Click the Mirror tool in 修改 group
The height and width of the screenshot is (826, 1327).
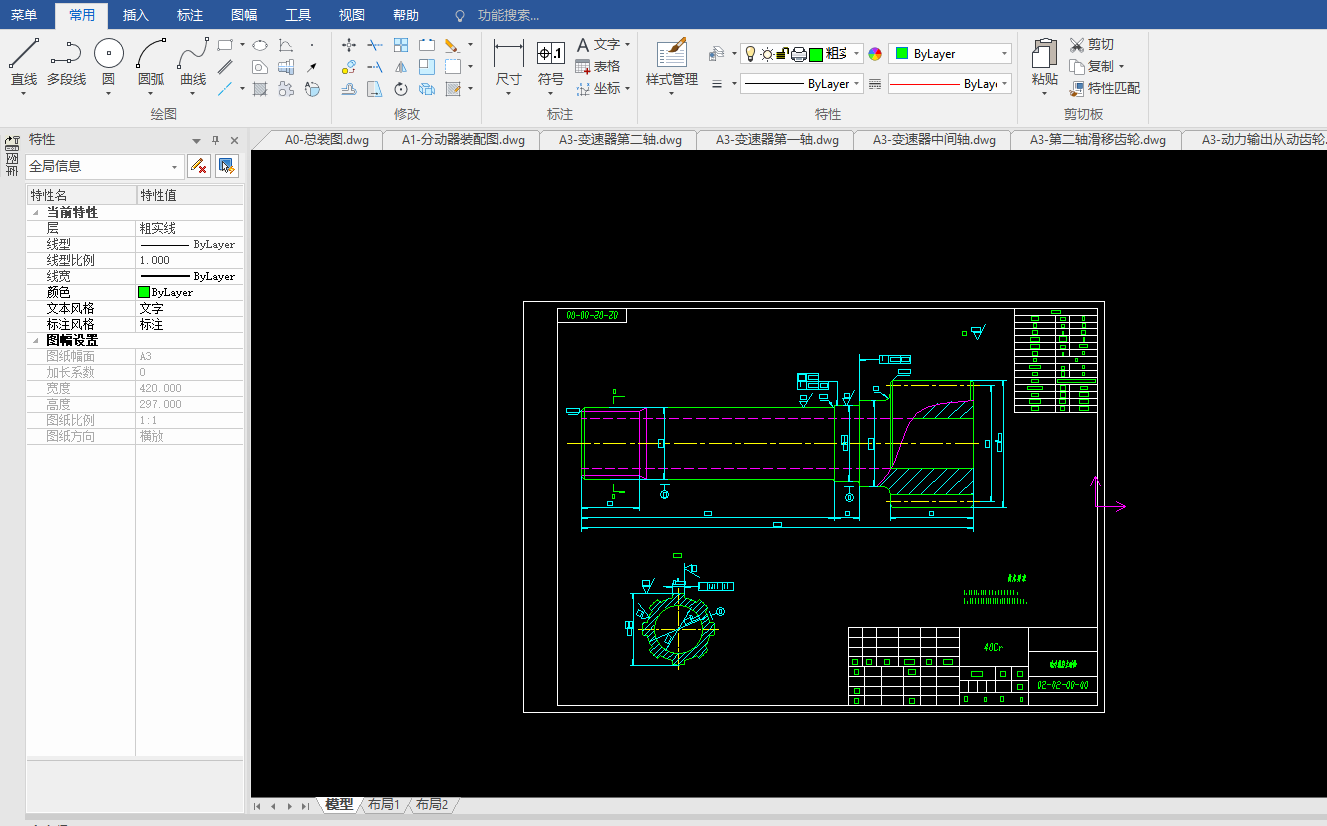point(401,67)
